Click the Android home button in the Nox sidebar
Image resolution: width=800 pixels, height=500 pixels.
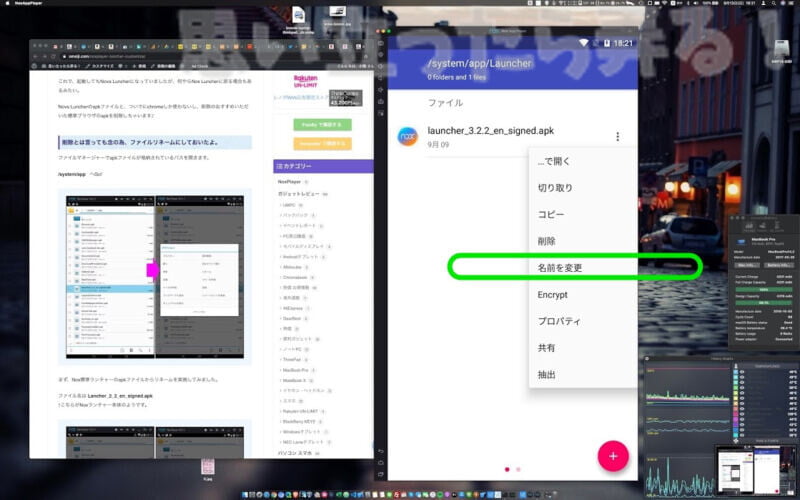[381, 463]
